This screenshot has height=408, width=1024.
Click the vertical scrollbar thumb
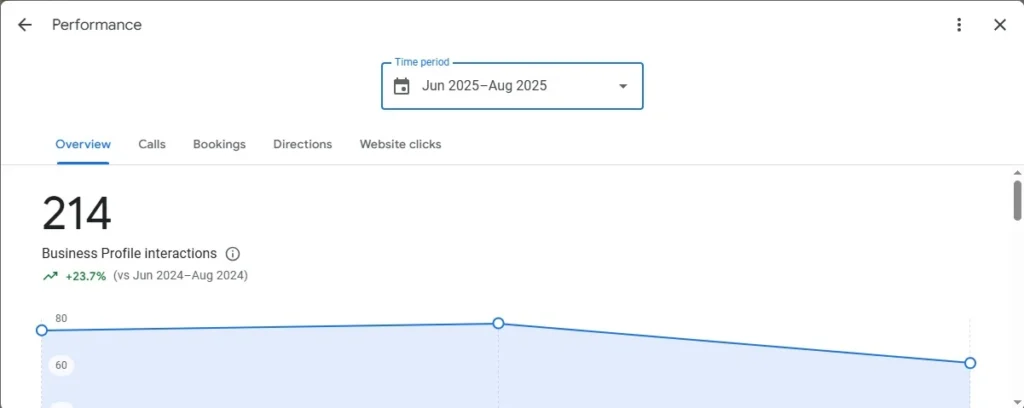(1017, 199)
